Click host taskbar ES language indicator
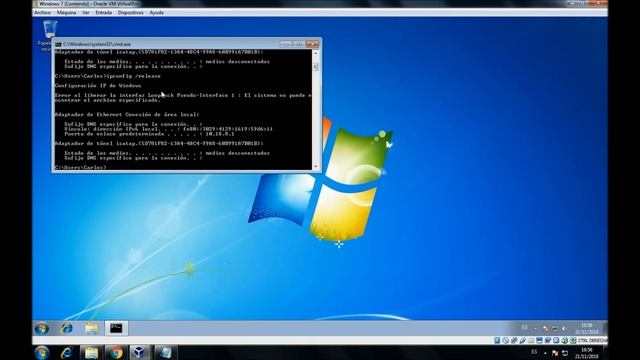Screen dimensions: 640x360 point(534,352)
